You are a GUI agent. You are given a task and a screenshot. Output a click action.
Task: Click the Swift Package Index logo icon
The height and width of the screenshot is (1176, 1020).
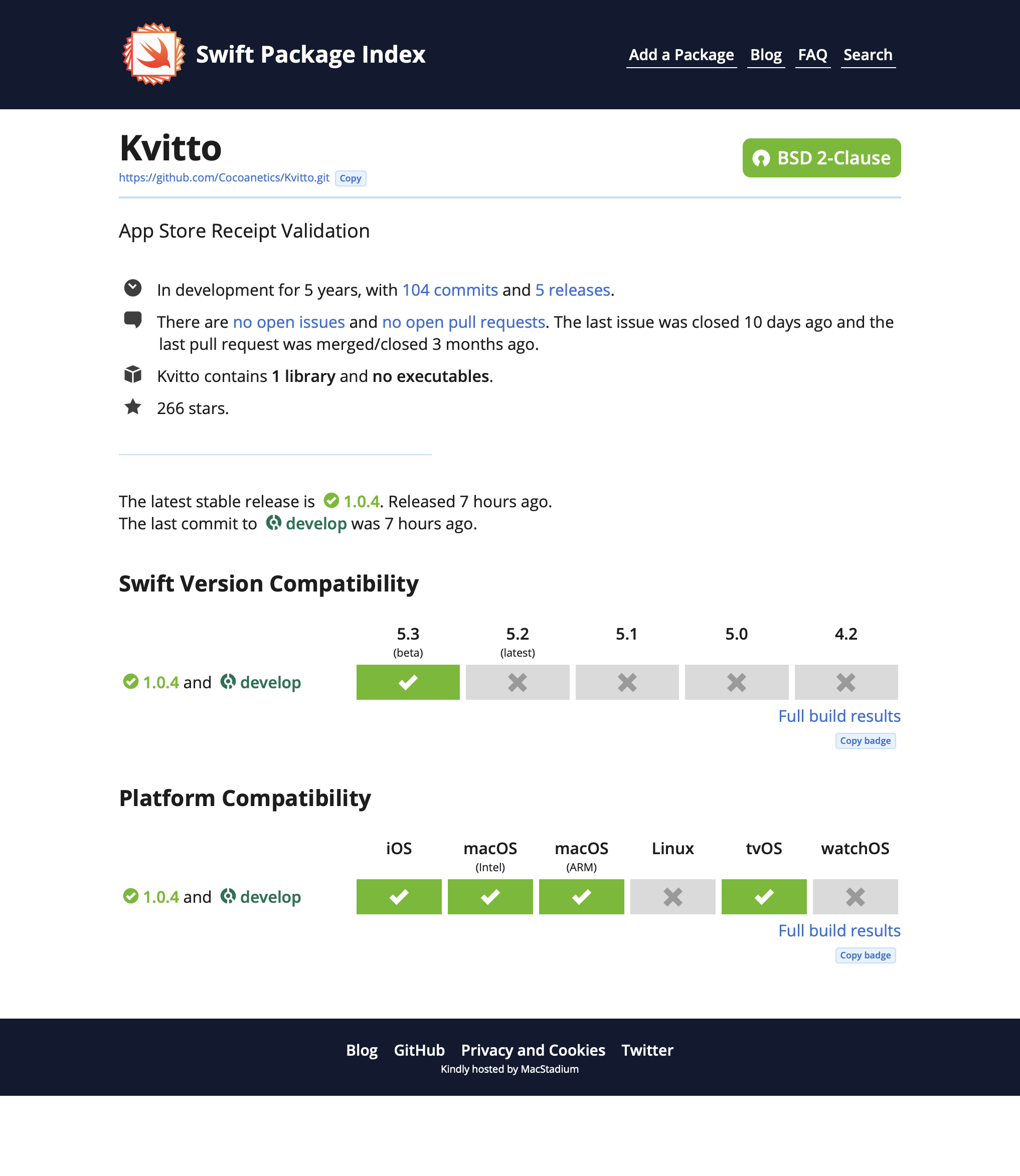[x=153, y=54]
